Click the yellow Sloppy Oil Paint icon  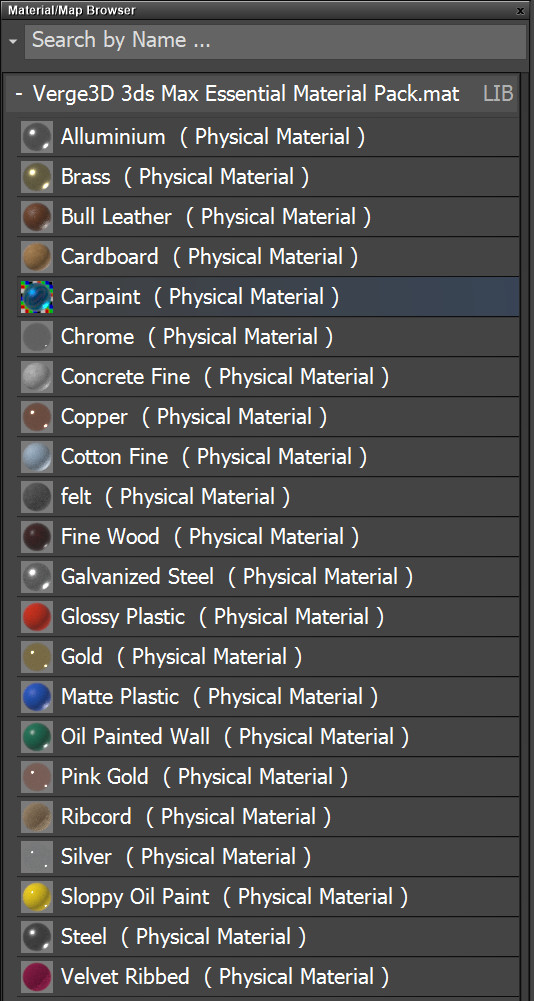36,897
